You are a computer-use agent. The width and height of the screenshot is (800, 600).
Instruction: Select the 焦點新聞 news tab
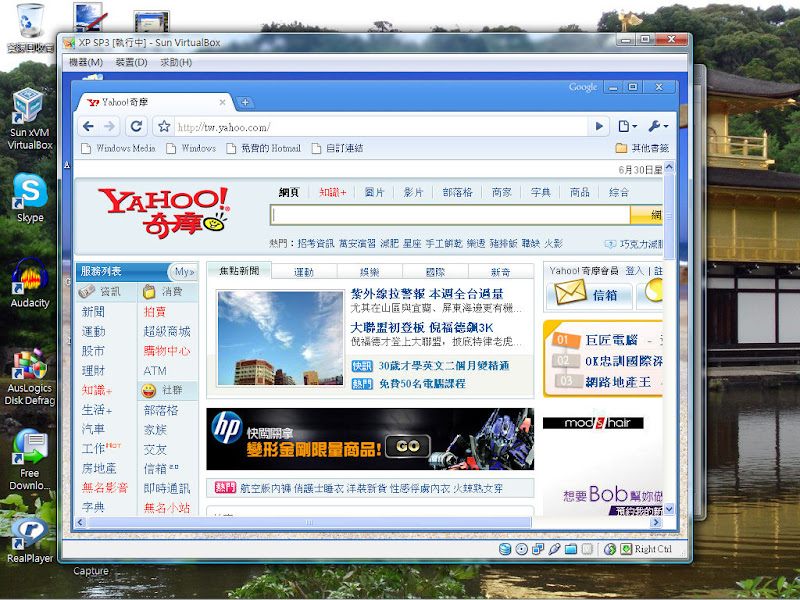coord(239,270)
